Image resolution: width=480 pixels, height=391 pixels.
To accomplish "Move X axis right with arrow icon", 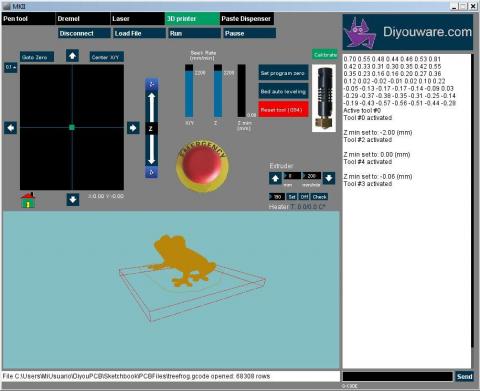I will pos(133,128).
